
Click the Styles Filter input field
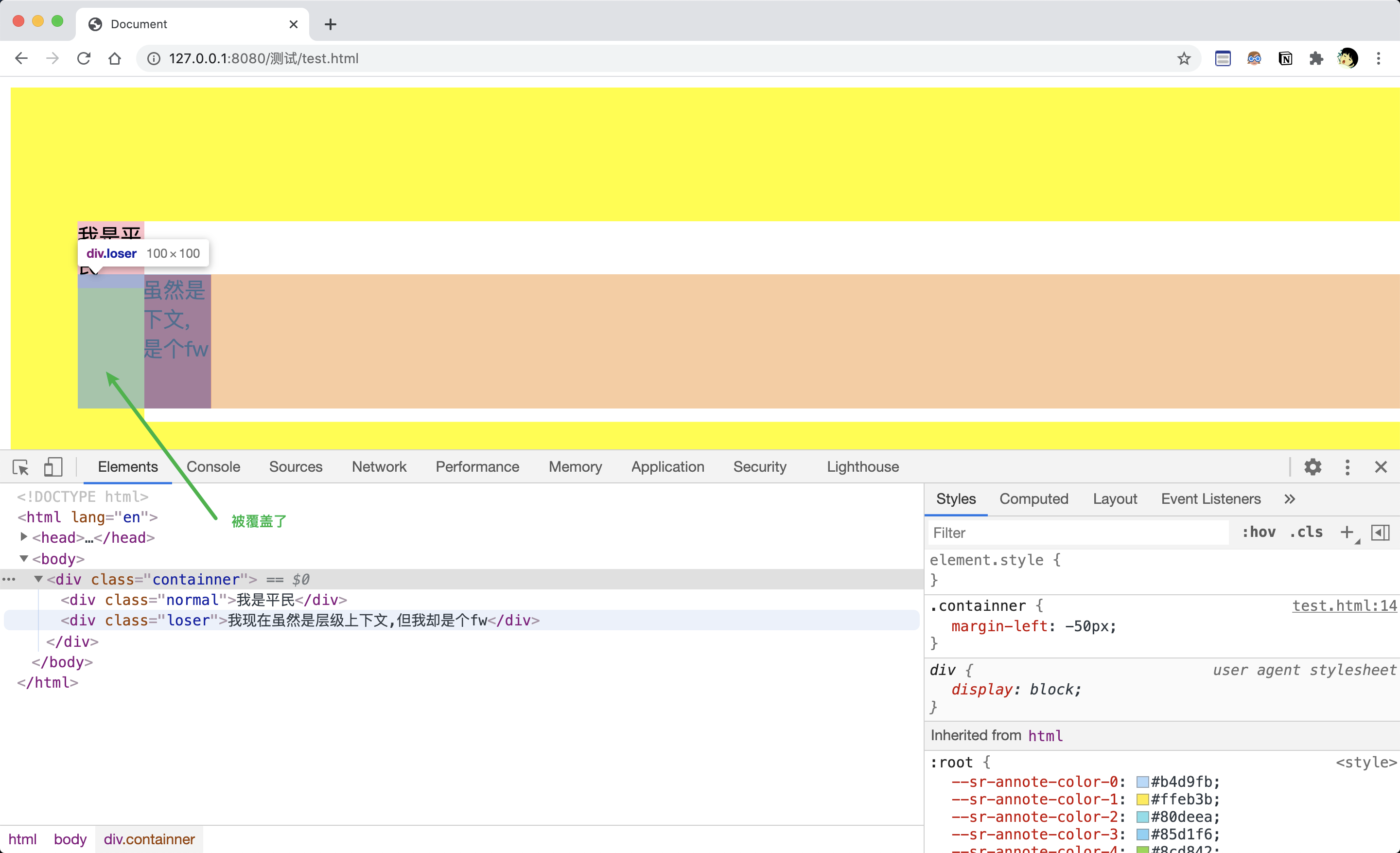pyautogui.click(x=1077, y=533)
